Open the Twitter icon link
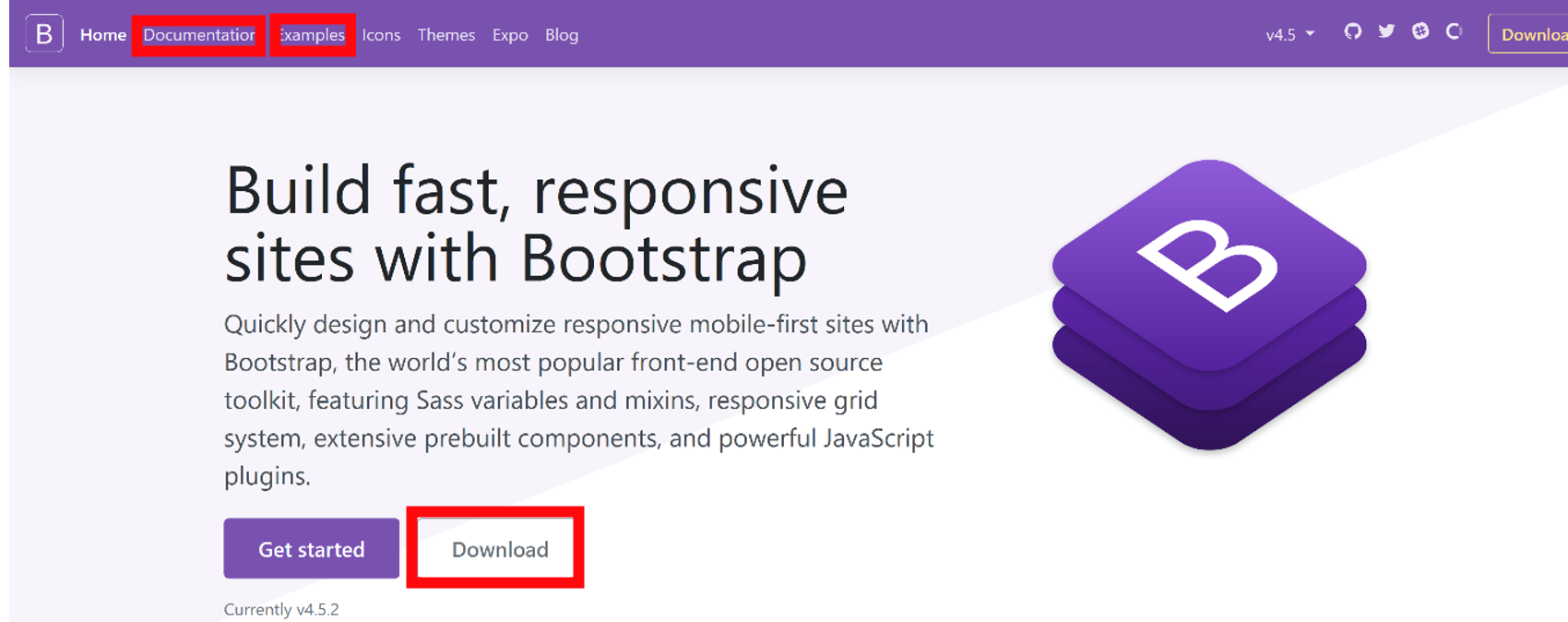 1386,31
